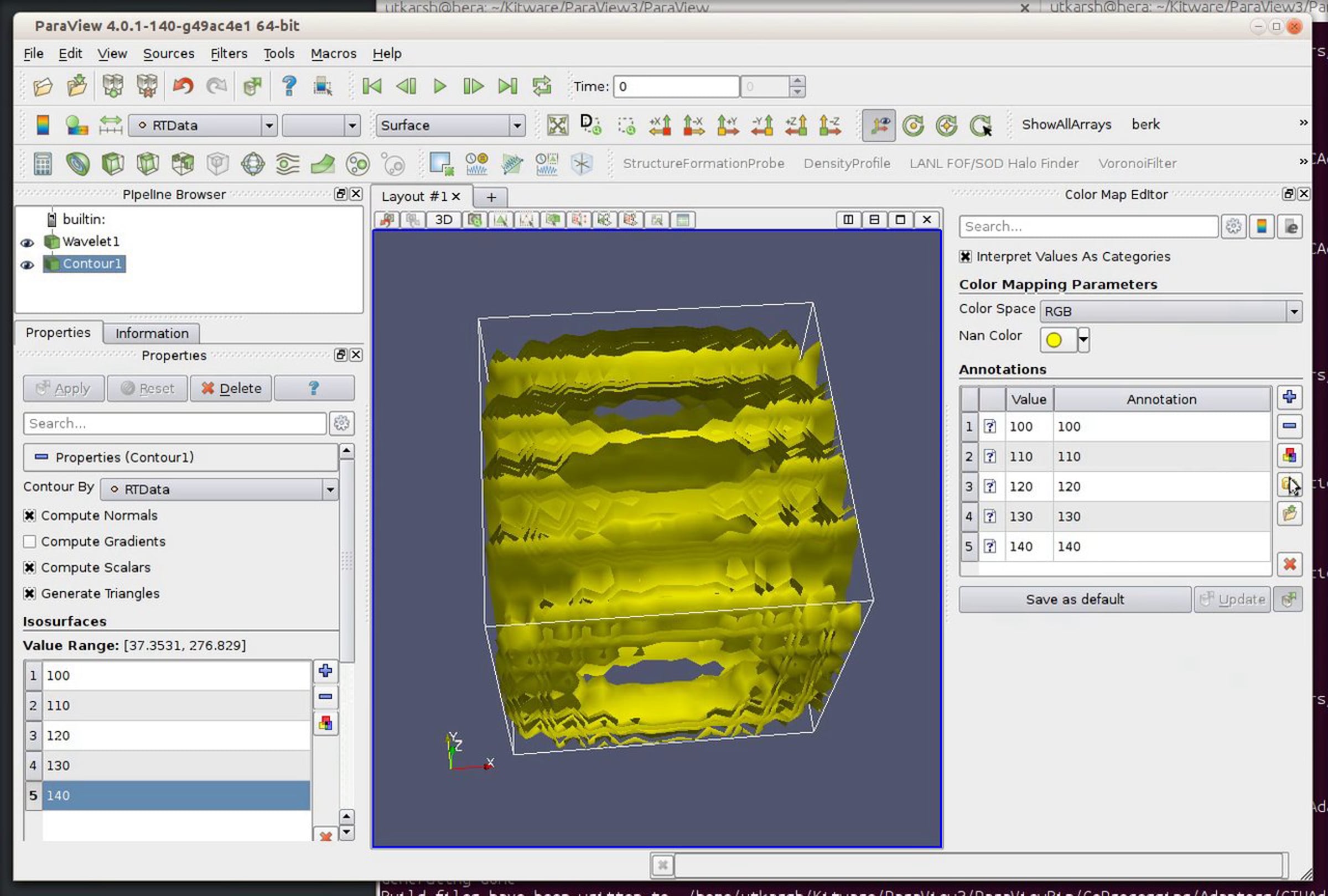Set view direction to +X

coord(660,125)
